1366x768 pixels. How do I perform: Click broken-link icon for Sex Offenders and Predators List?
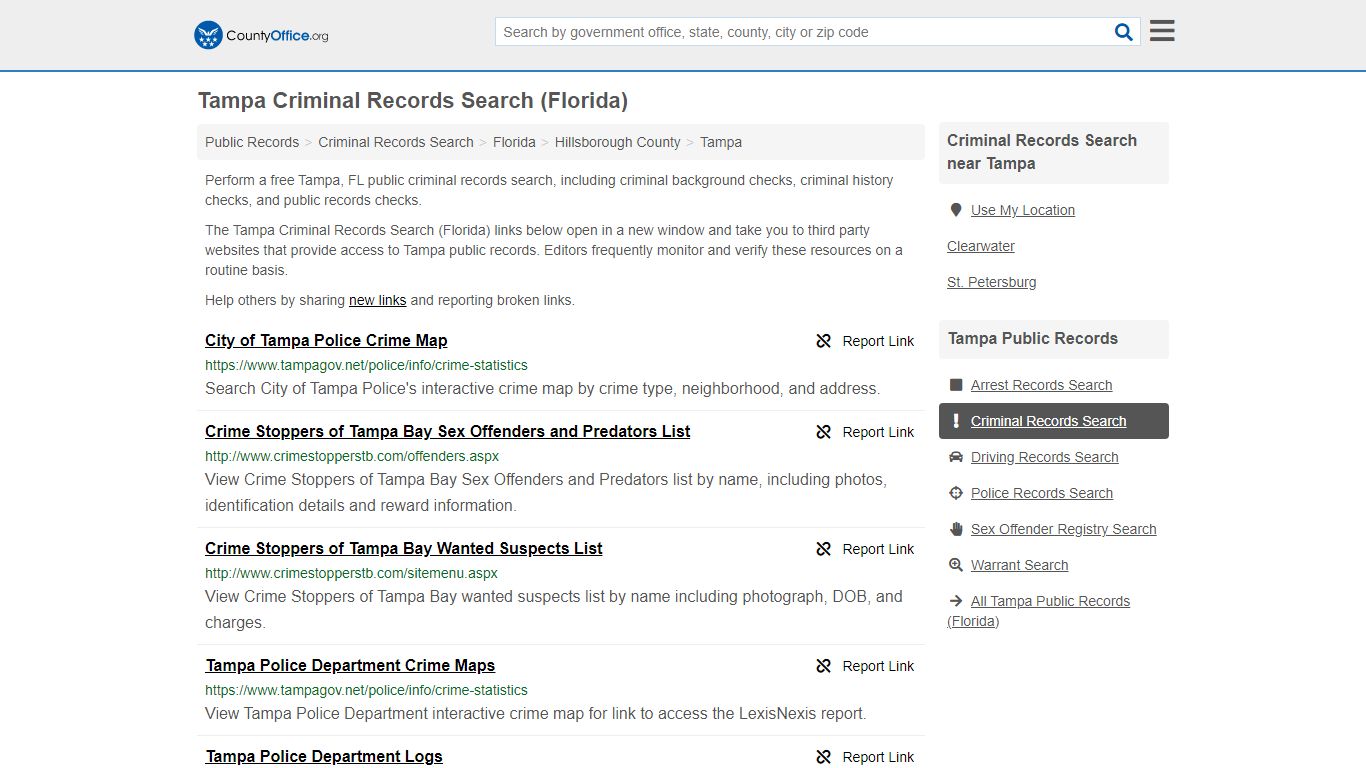(824, 432)
